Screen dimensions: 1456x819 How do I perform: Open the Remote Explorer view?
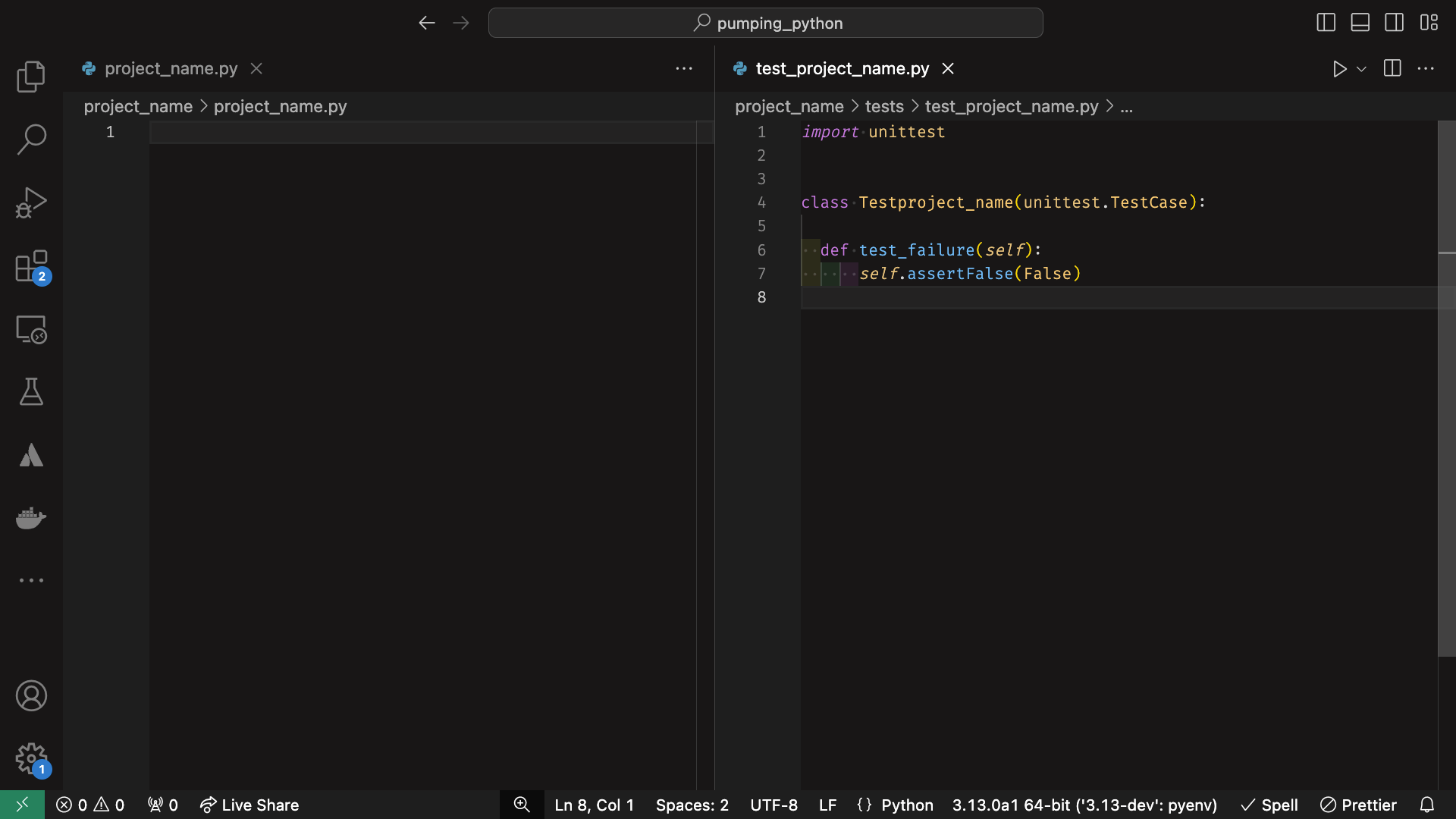pyautogui.click(x=31, y=329)
